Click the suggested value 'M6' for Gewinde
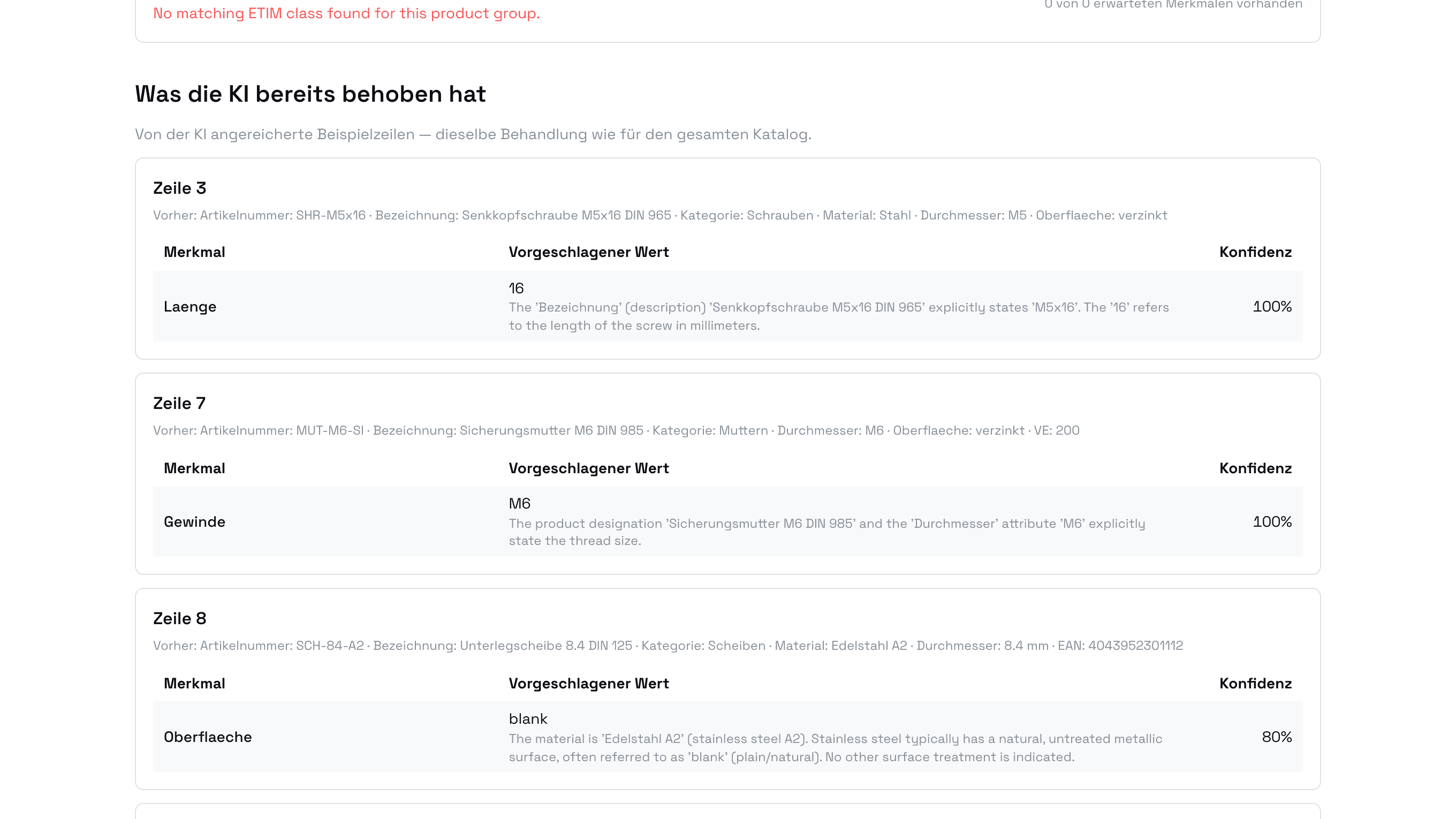1456x819 pixels. (x=519, y=504)
